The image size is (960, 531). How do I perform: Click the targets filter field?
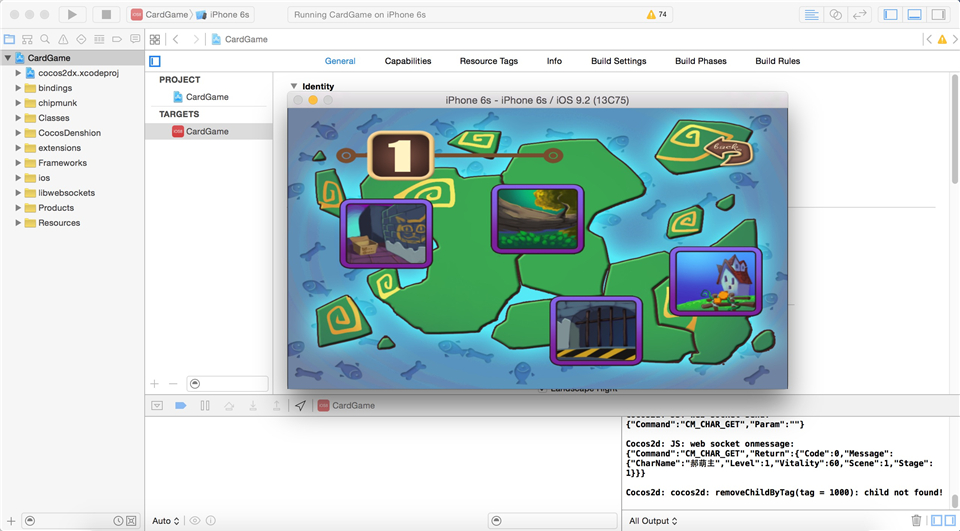click(228, 384)
